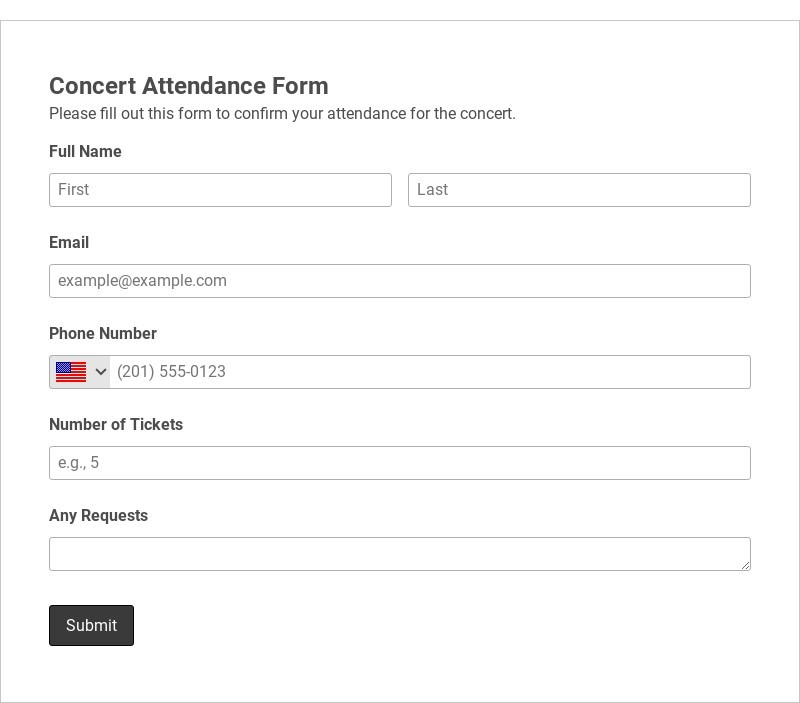Click the Any Requests label
The image size is (800, 703).
[x=98, y=515]
